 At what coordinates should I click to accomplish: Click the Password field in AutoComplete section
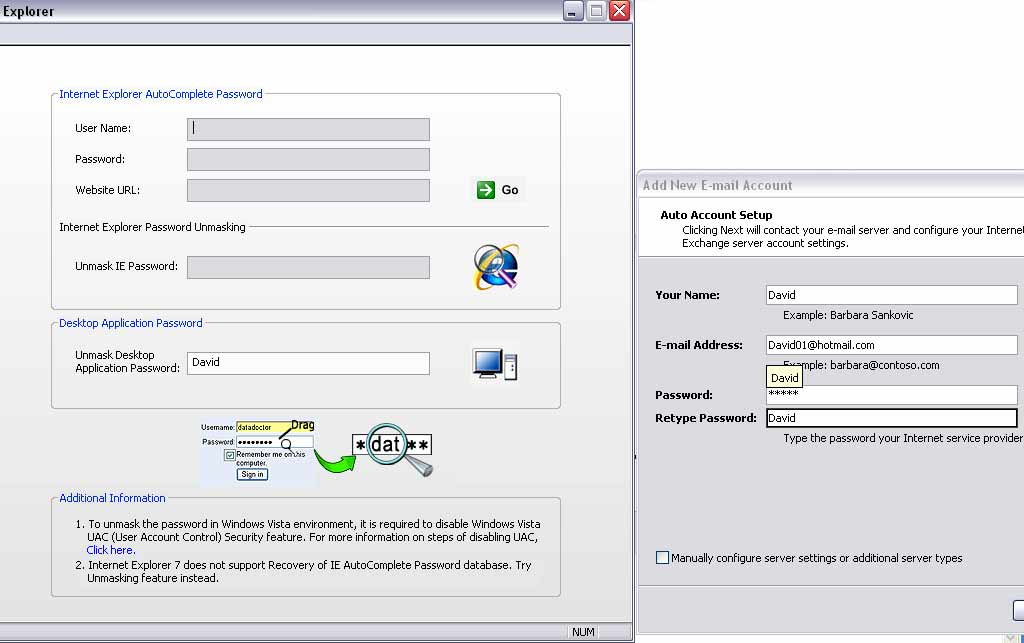pos(308,159)
